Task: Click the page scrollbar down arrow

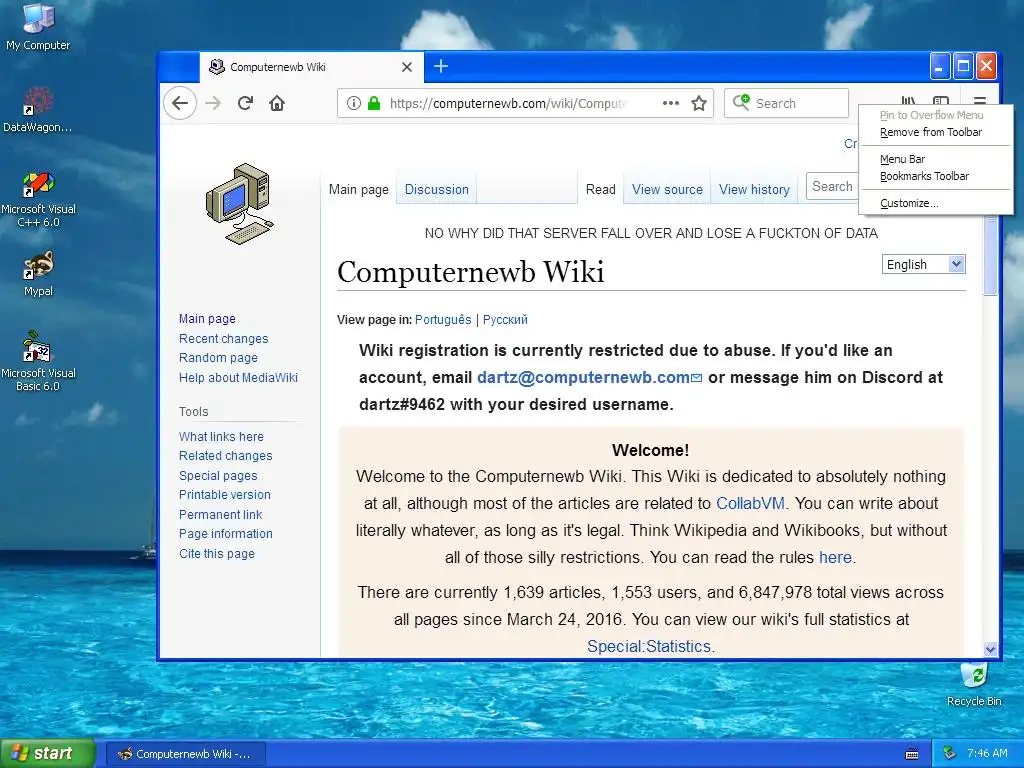Action: 990,648
